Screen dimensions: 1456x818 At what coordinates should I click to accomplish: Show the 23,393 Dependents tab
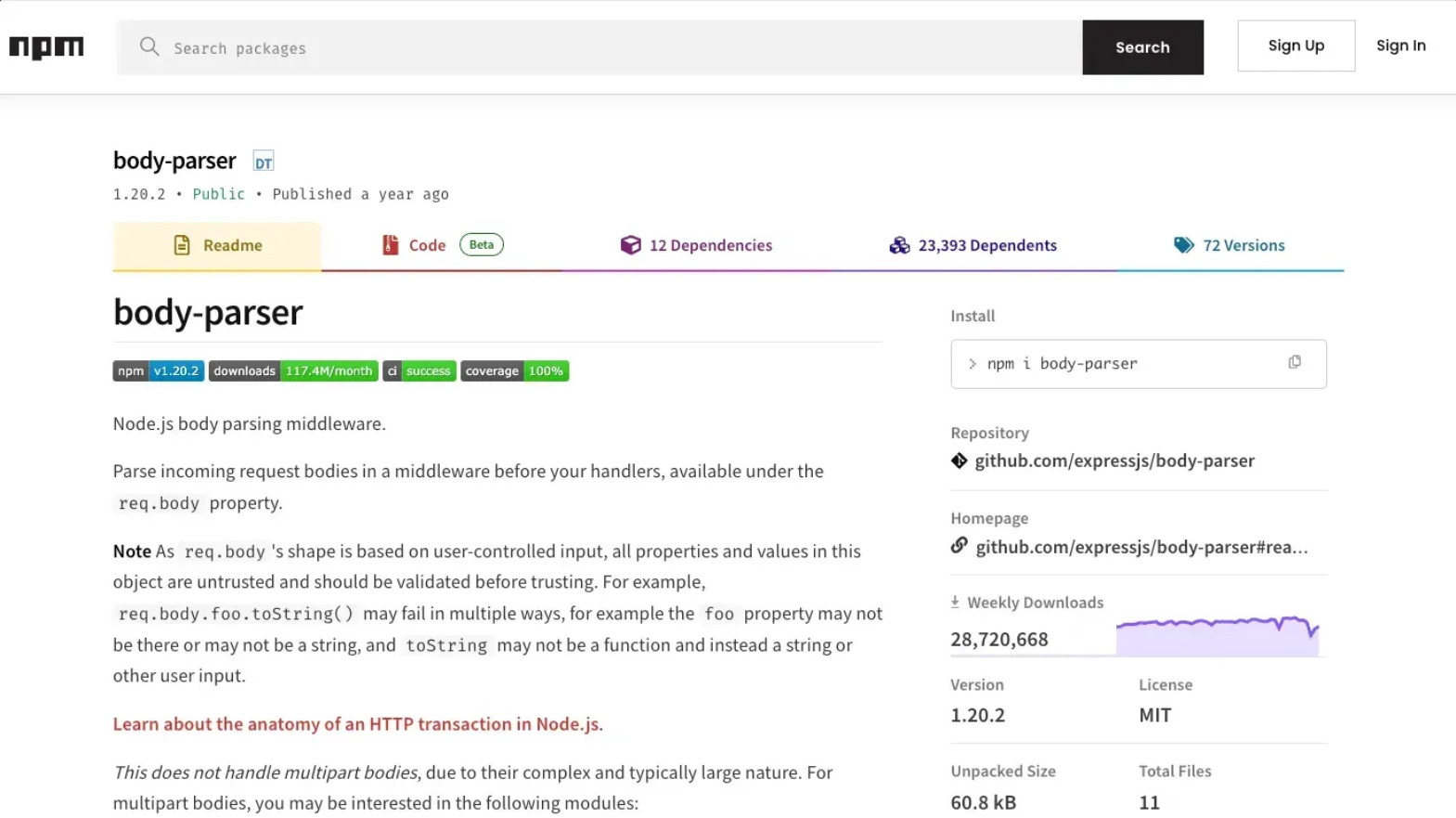(x=973, y=246)
